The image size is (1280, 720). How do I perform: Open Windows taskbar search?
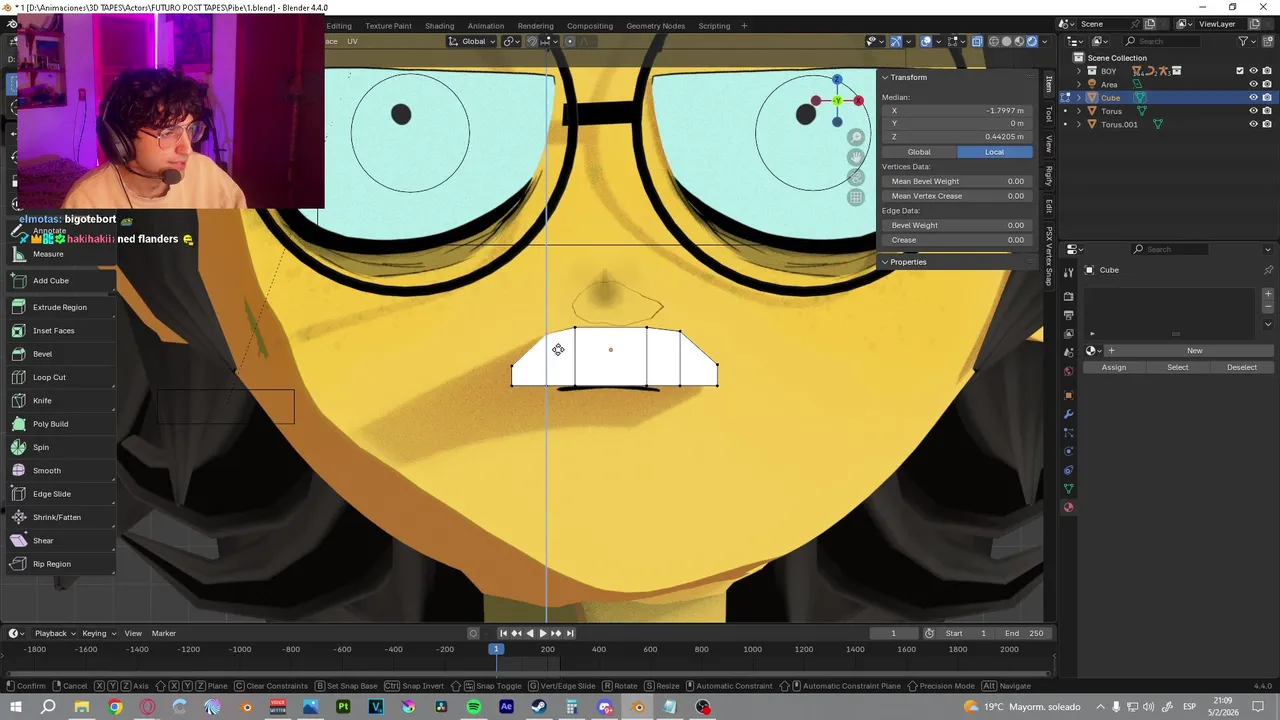click(48, 707)
